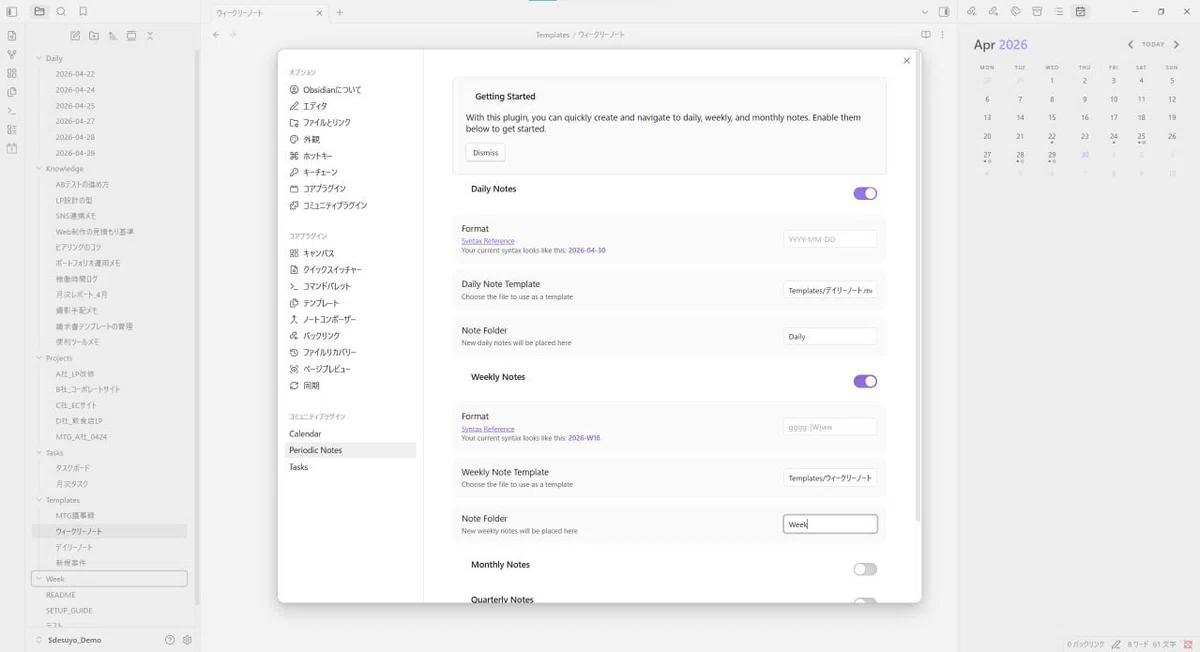1200x652 pixels.
Task: Open the vault settings gear icon
Action: 187,640
